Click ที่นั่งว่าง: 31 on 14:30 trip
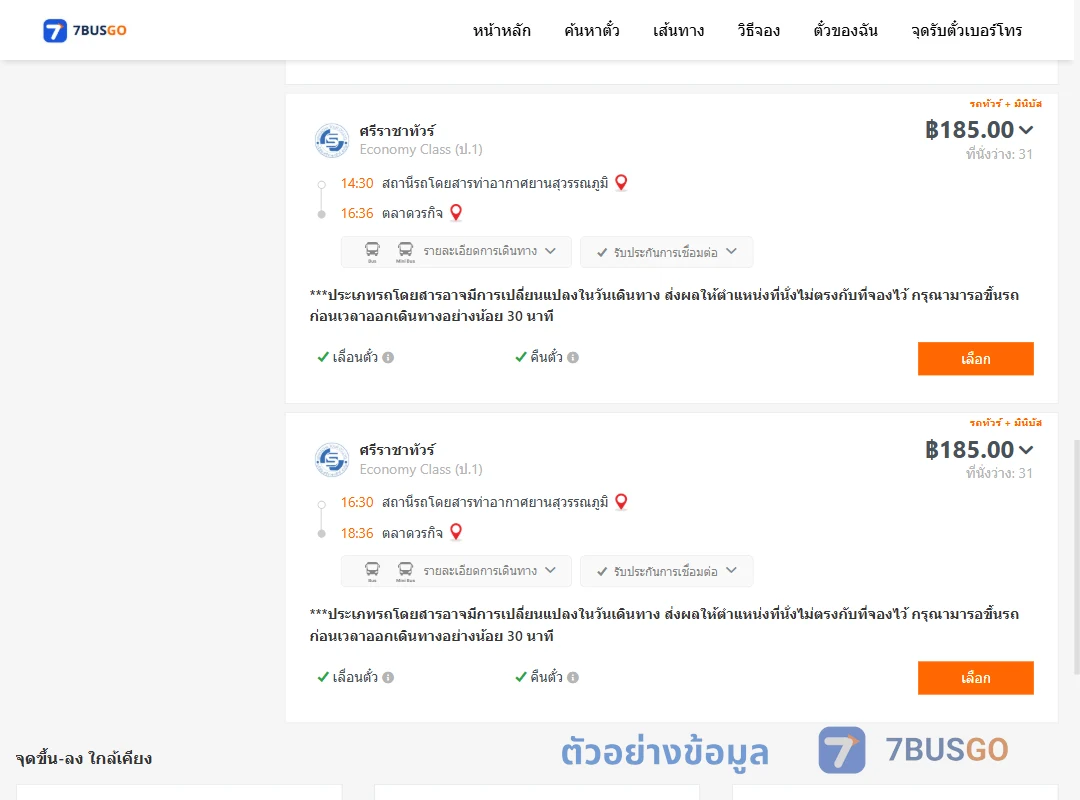The image size is (1080, 800). [x=999, y=154]
